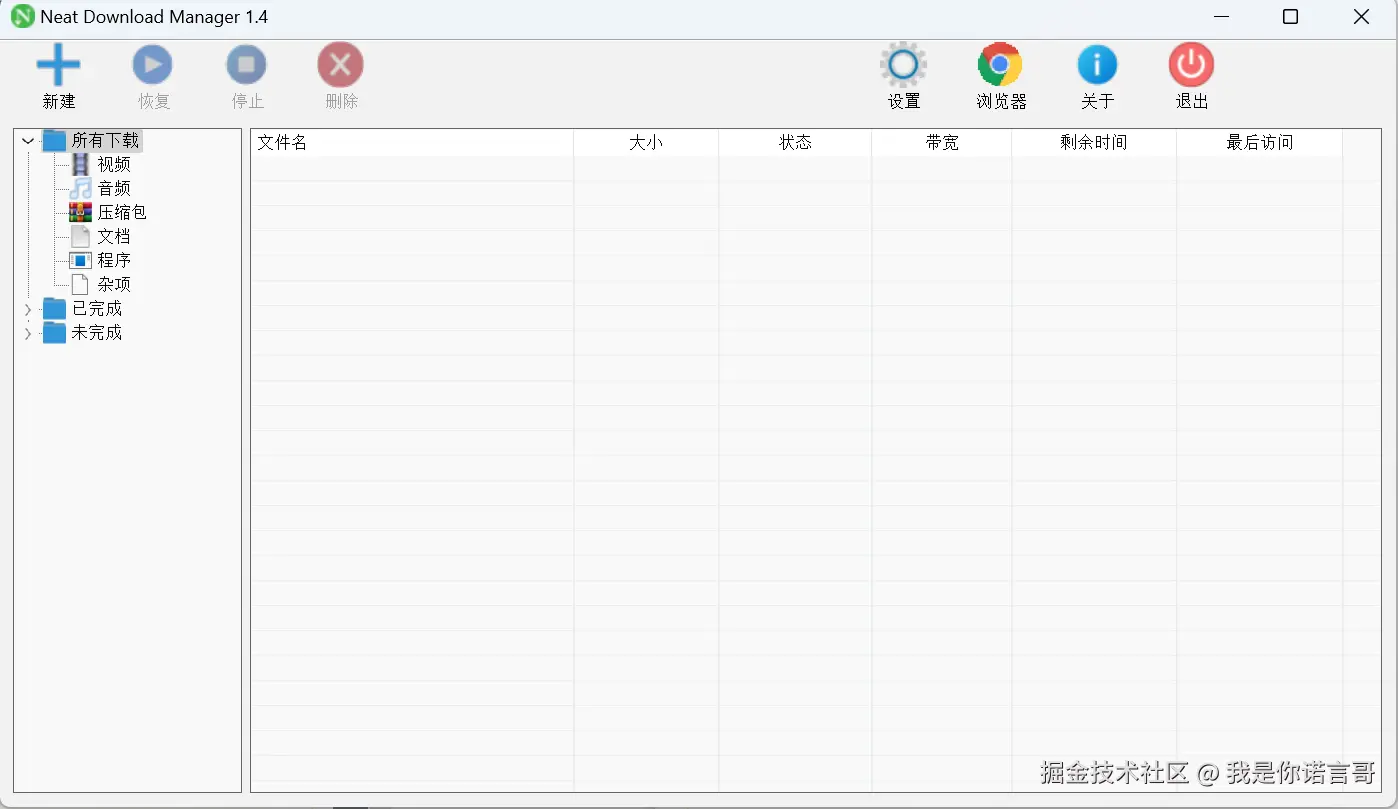Select the 文档 category label
The width and height of the screenshot is (1398, 809).
pos(114,236)
